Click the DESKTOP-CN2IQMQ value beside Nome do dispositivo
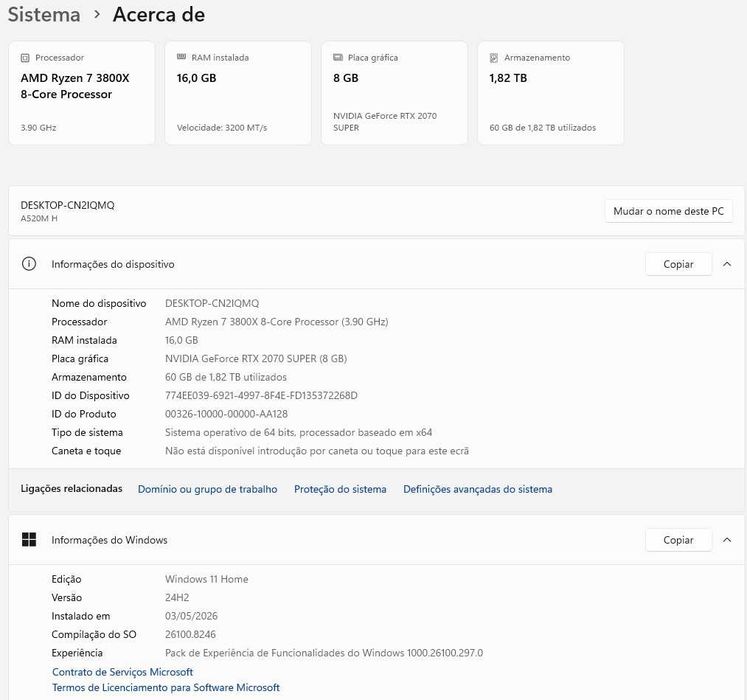Viewport: 747px width, 700px height. (x=212, y=304)
